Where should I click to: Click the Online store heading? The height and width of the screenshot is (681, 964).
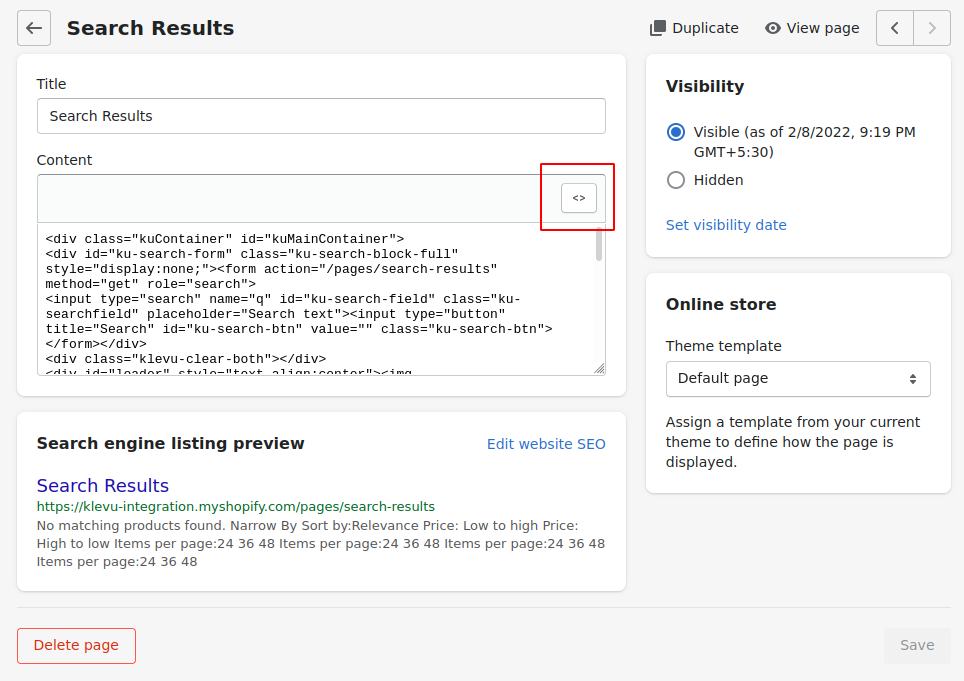tap(721, 304)
